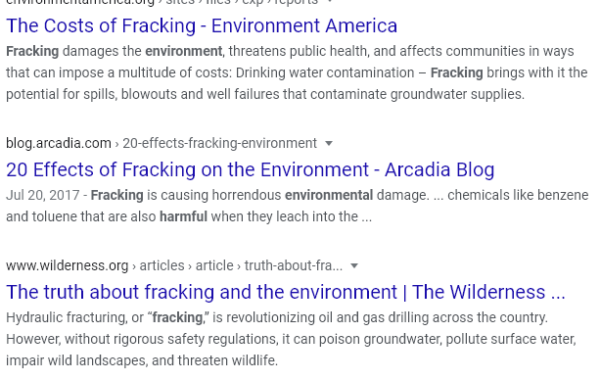This screenshot has width=600, height=380.
Task: Click the 20-effects-fracking-environment breadcrumb path
Action: pyautogui.click(x=219, y=143)
